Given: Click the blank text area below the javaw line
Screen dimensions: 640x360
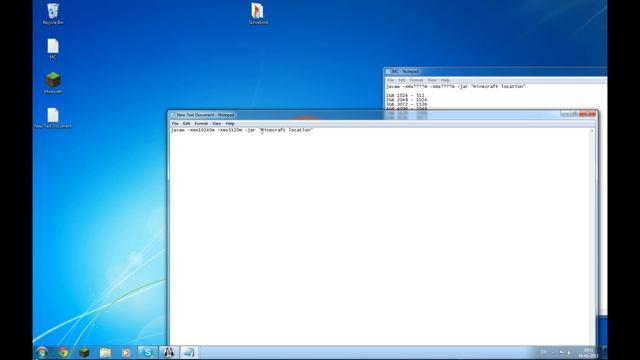Looking at the screenshot, I should click(x=379, y=239).
